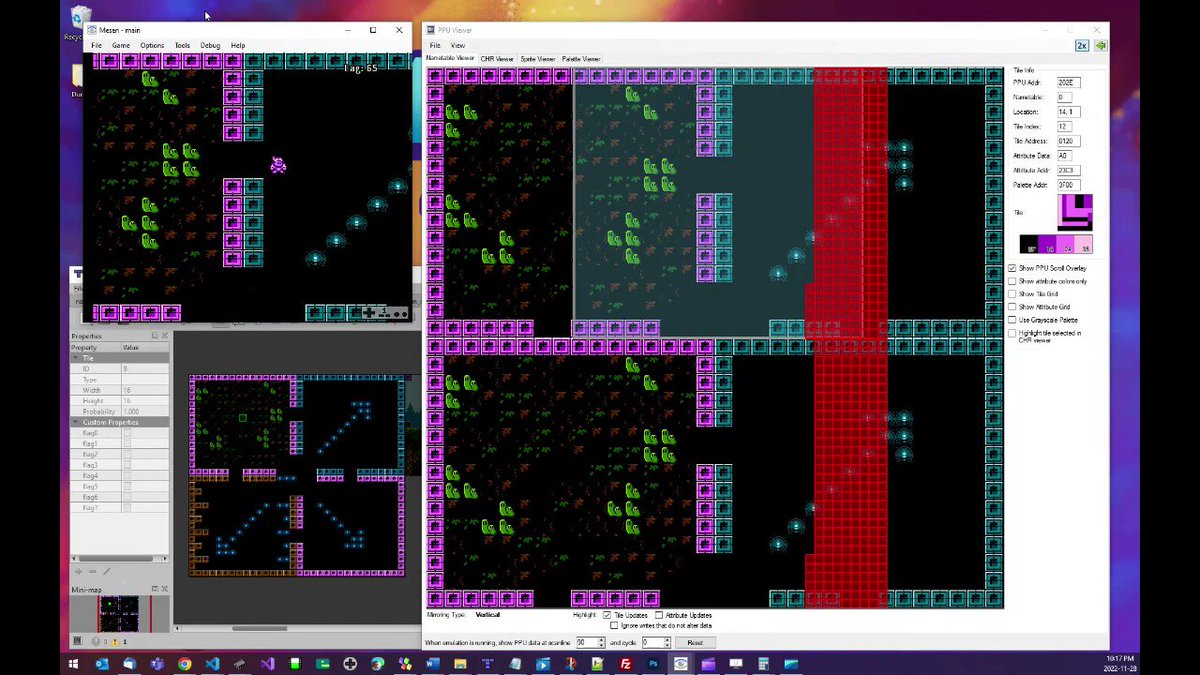Screen dimensions: 1200x675
Task: Open Photoshop from the taskbar
Action: (x=653, y=663)
